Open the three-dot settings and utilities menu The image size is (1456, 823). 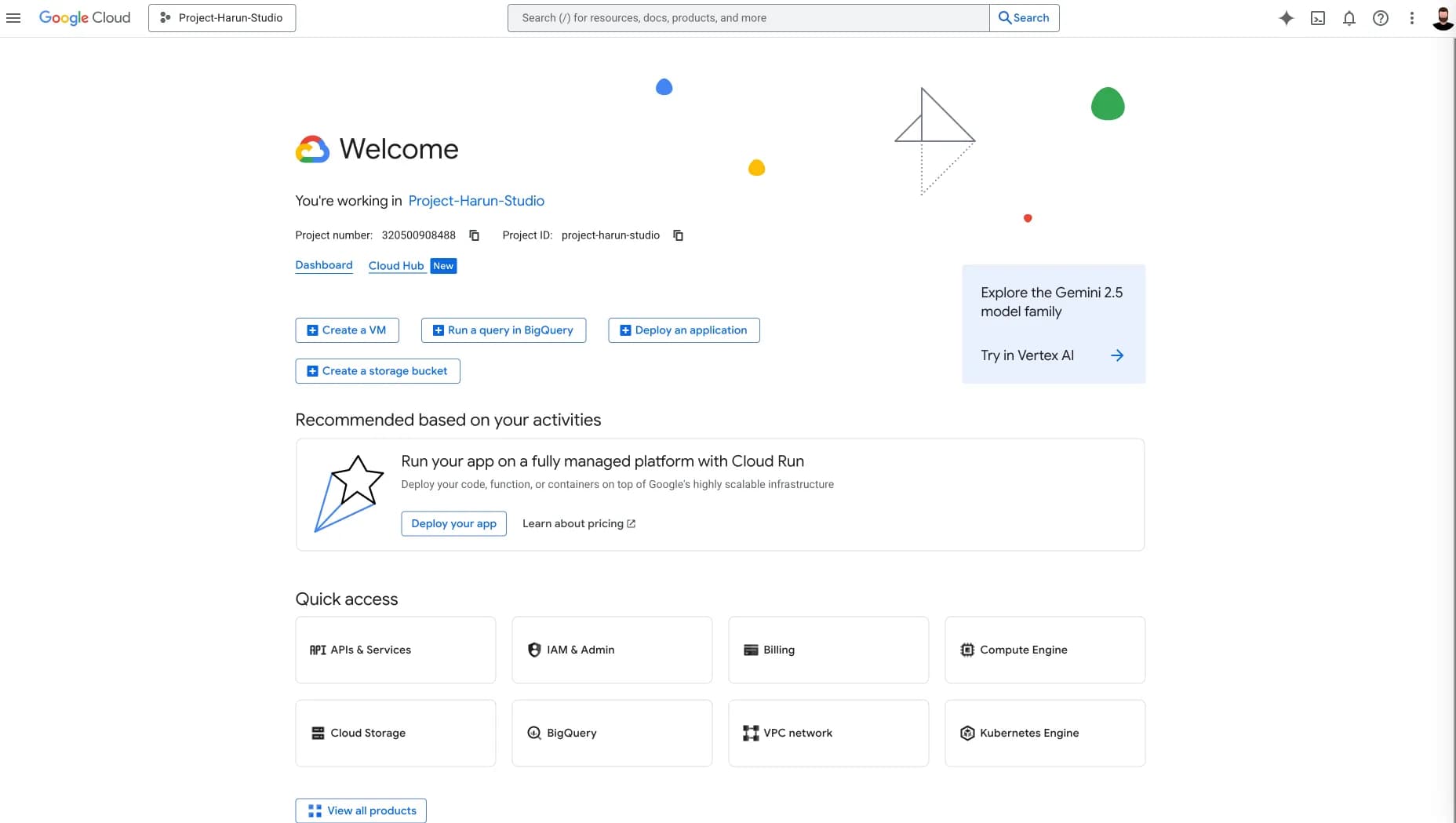point(1412,18)
